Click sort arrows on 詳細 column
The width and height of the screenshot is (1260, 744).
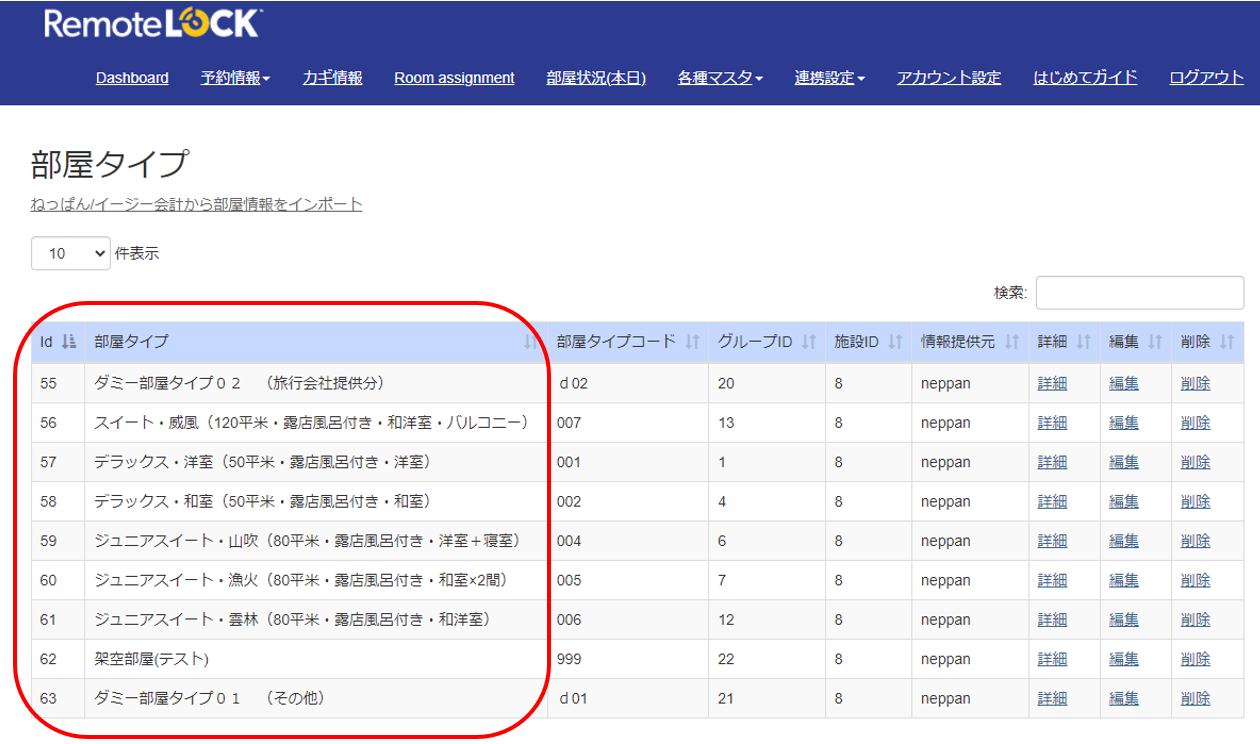point(1083,342)
